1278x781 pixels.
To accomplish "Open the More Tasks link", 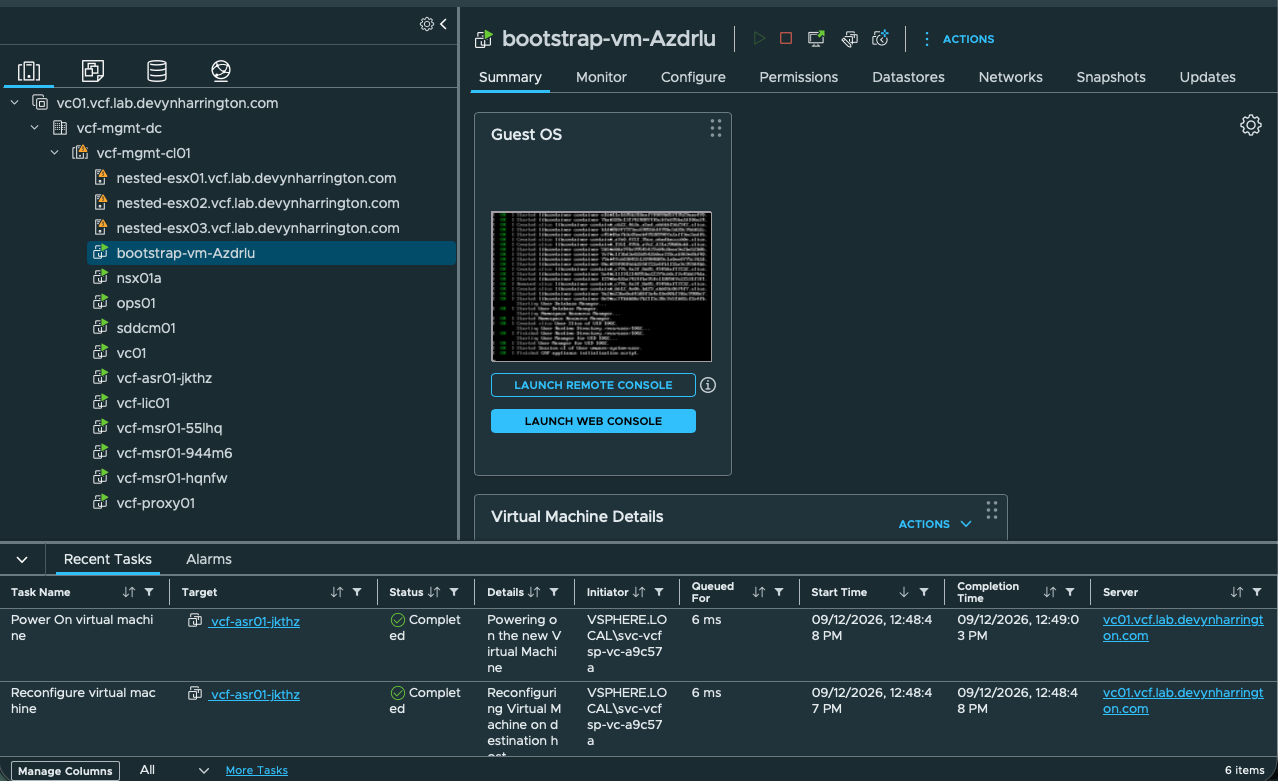I will (257, 770).
